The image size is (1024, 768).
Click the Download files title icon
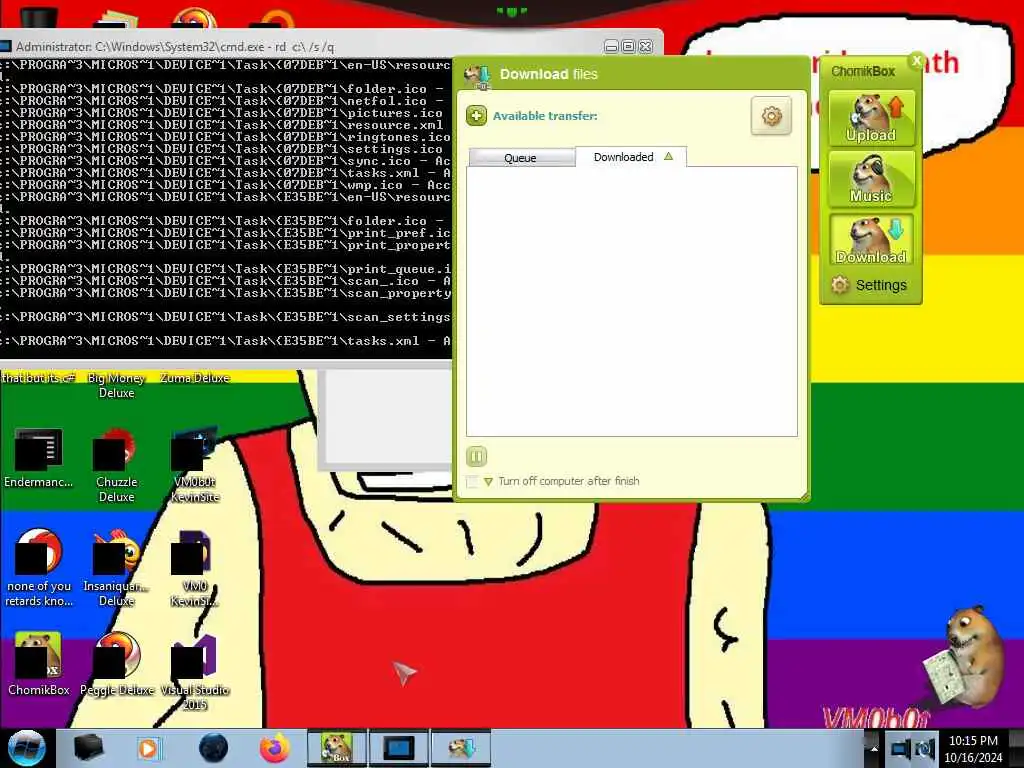478,76
